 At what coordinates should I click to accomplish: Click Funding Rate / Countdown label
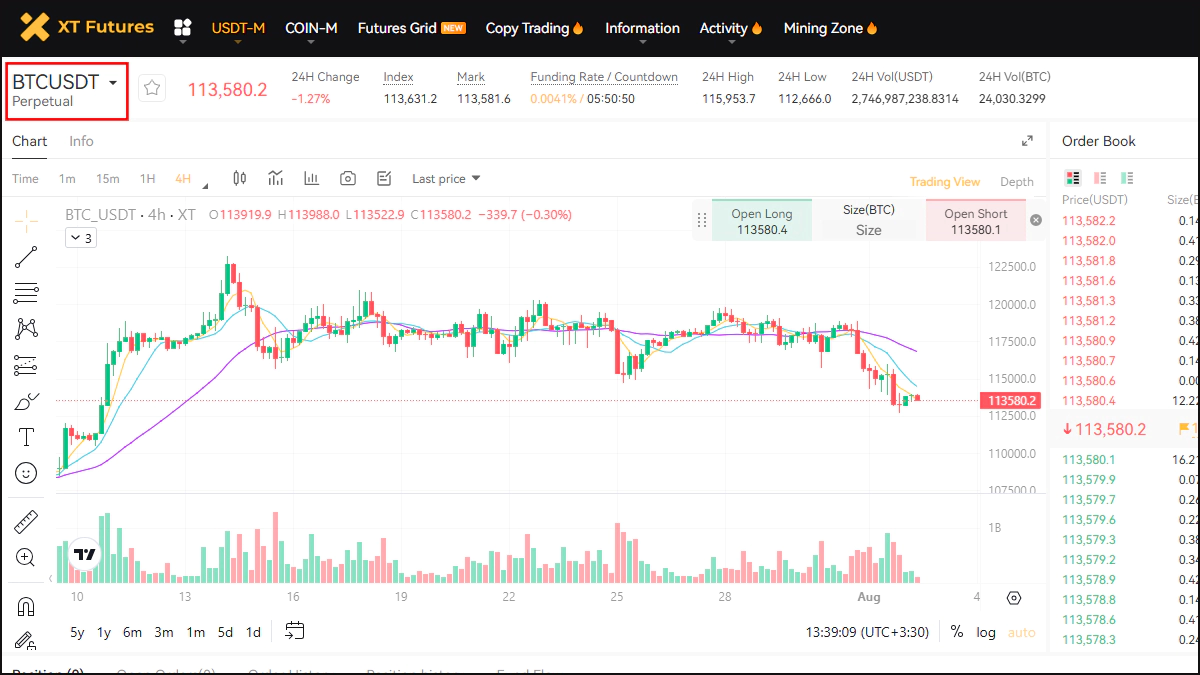(x=604, y=77)
